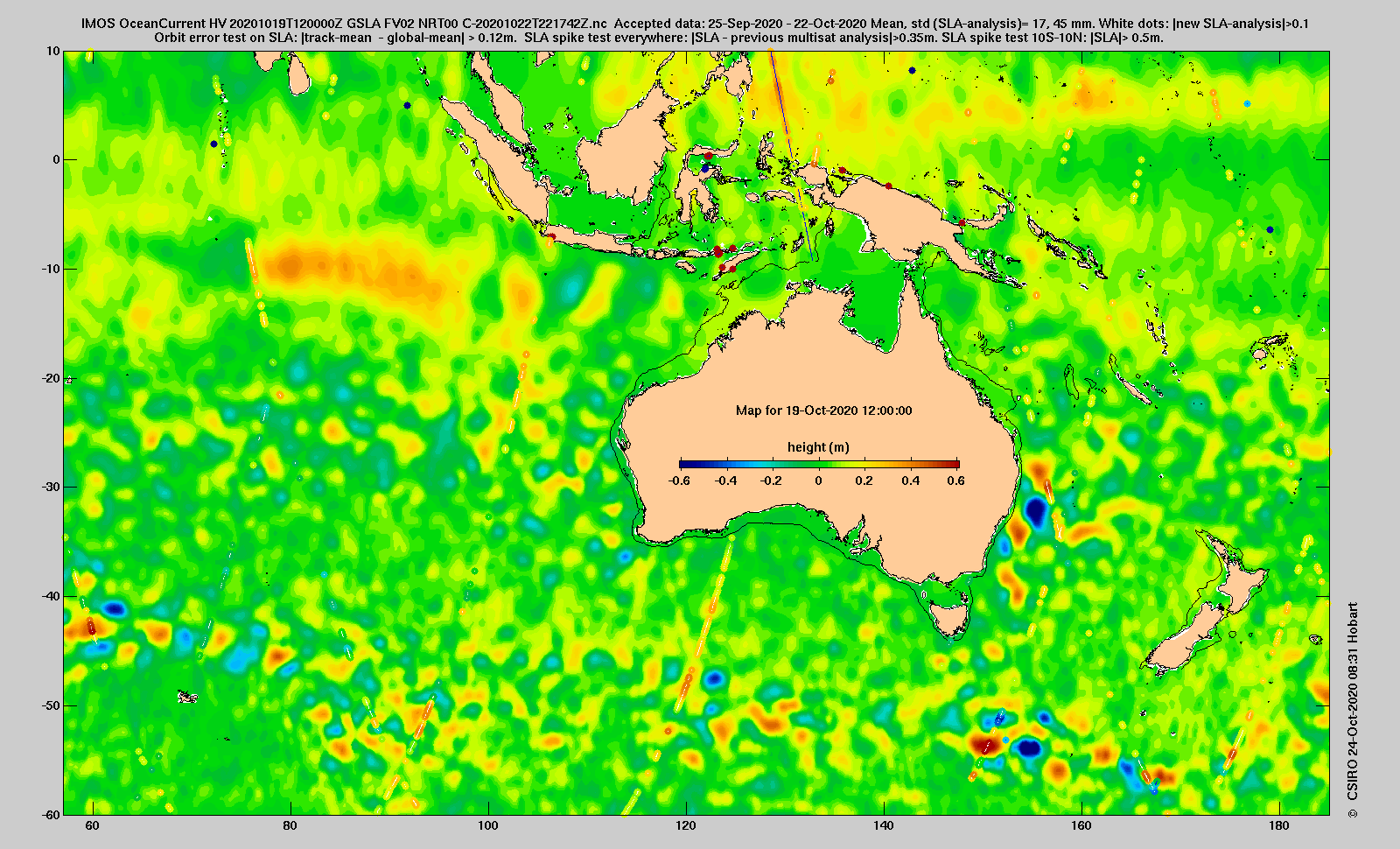The image size is (1400, 849).
Task: Click longitude axis label '140'
Action: click(884, 825)
